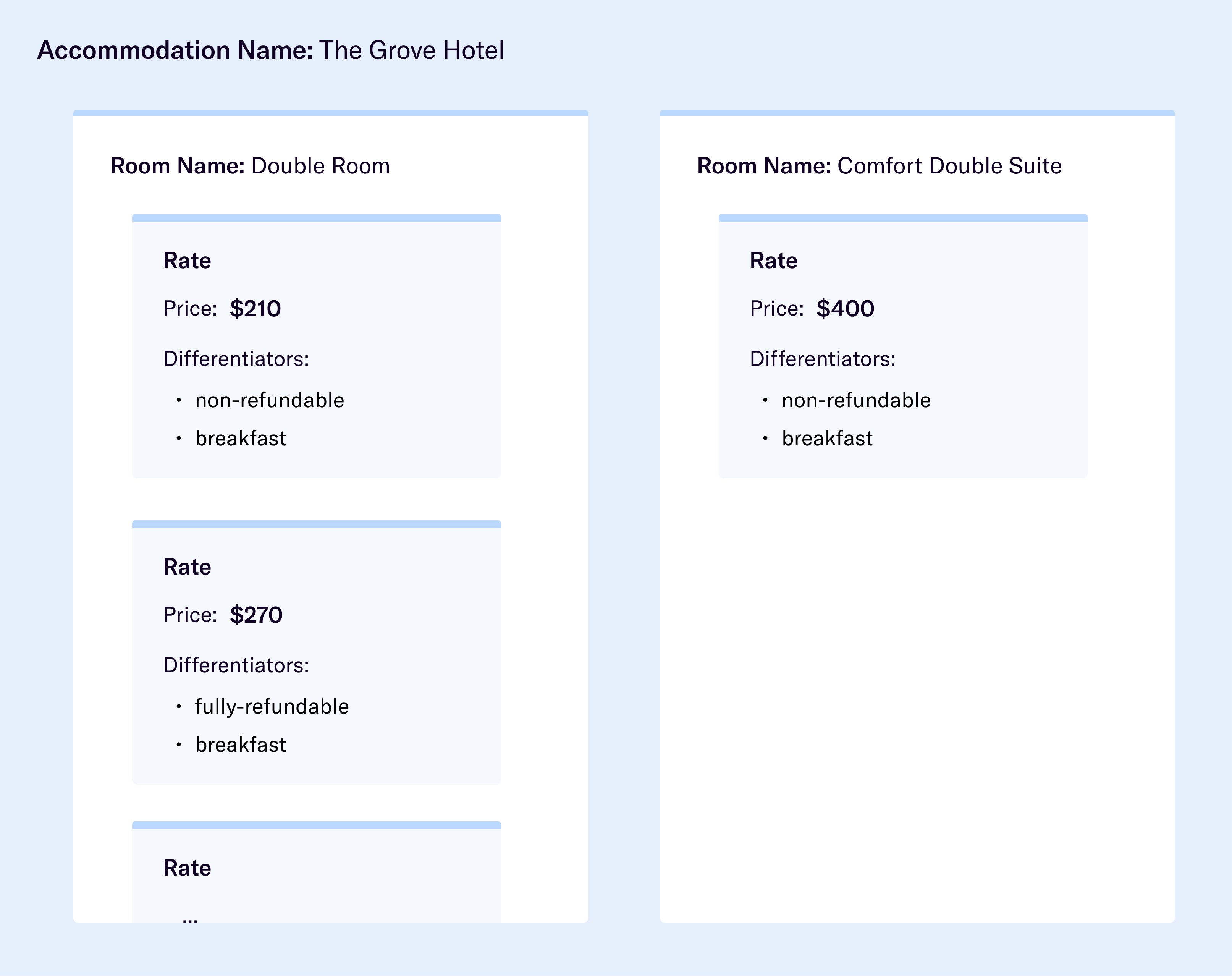This screenshot has width=1232, height=976.
Task: Select the $400 suite price
Action: pos(845,309)
